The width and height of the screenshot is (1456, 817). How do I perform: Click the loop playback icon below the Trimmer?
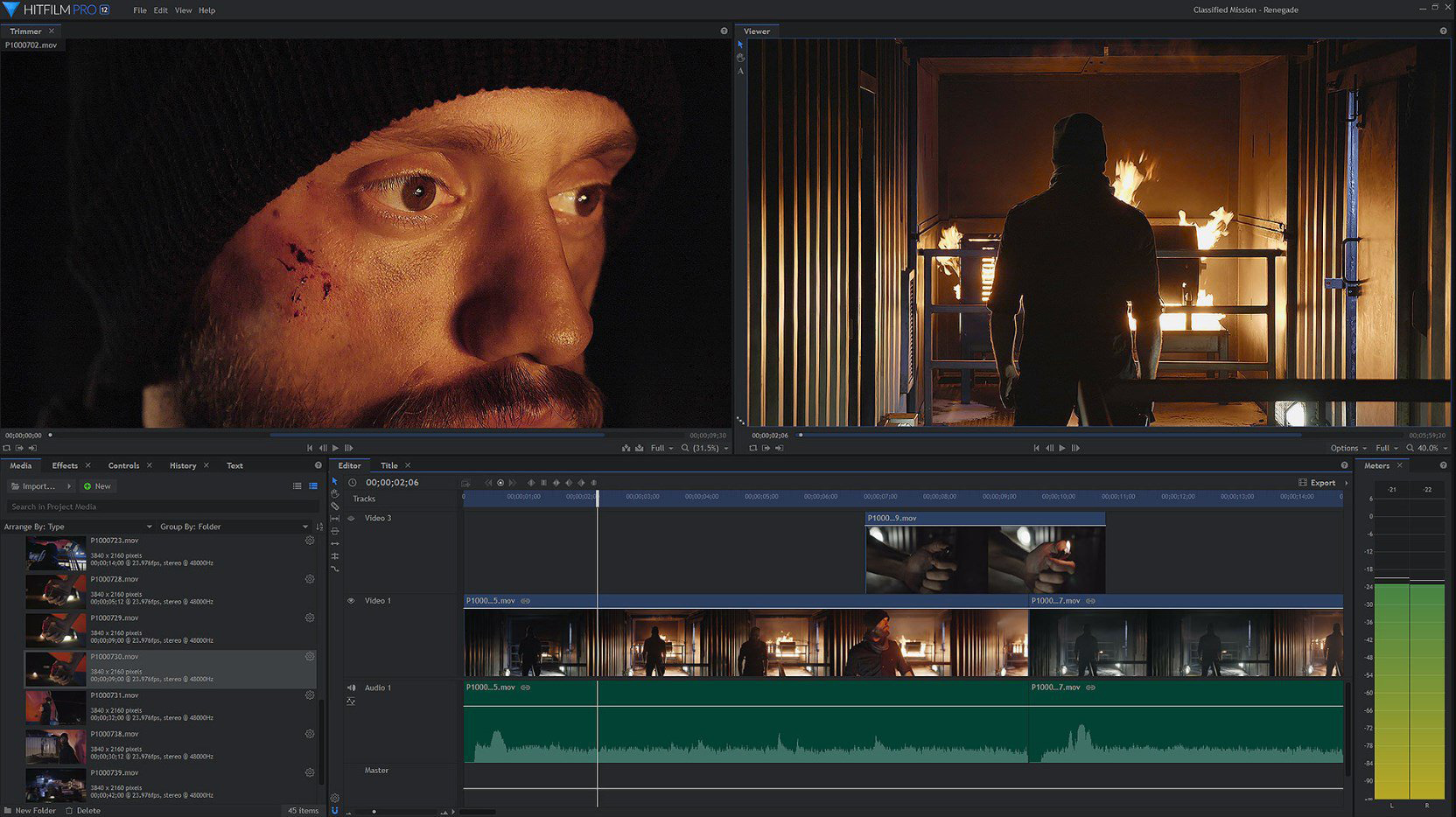(8, 448)
